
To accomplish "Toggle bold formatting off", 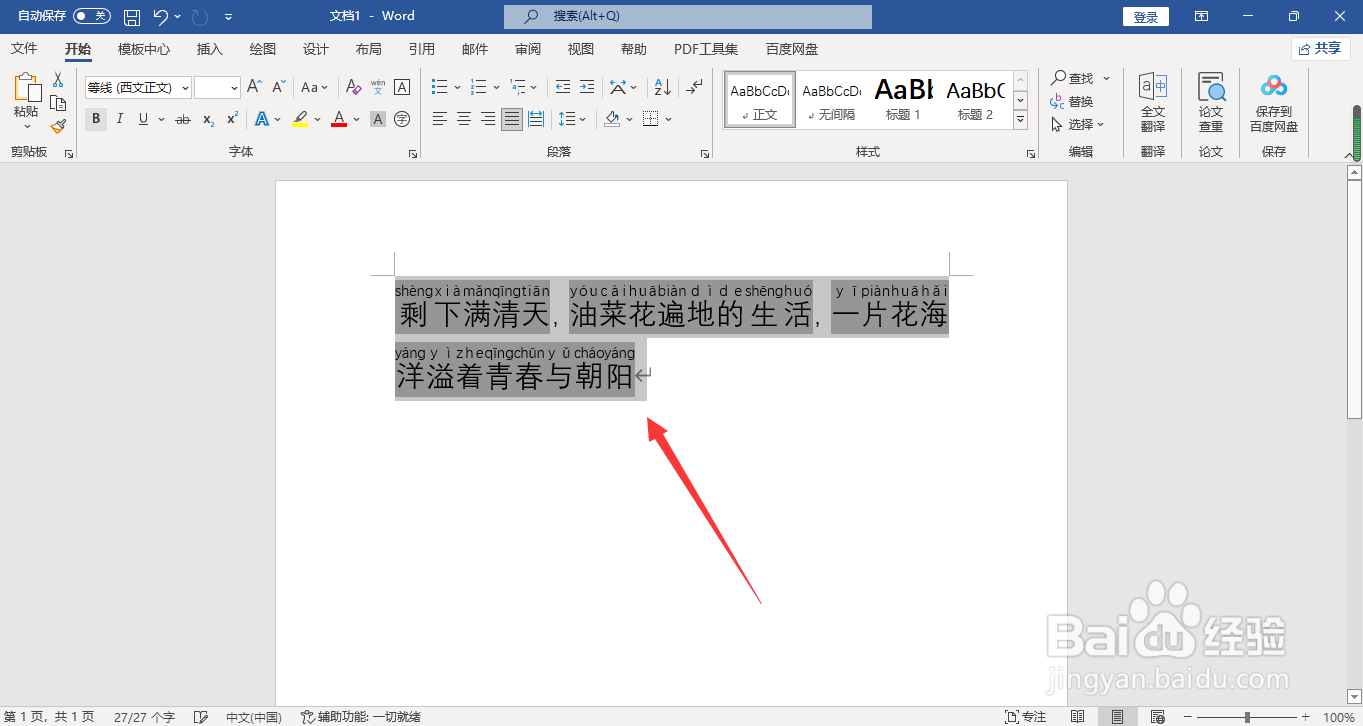I will pos(95,119).
